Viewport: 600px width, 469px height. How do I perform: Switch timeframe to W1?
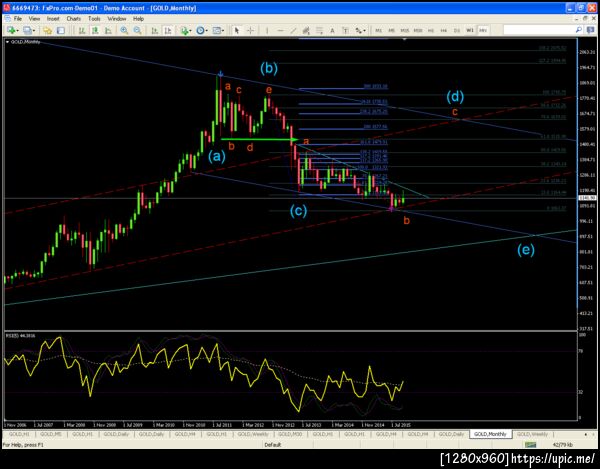(470, 30)
